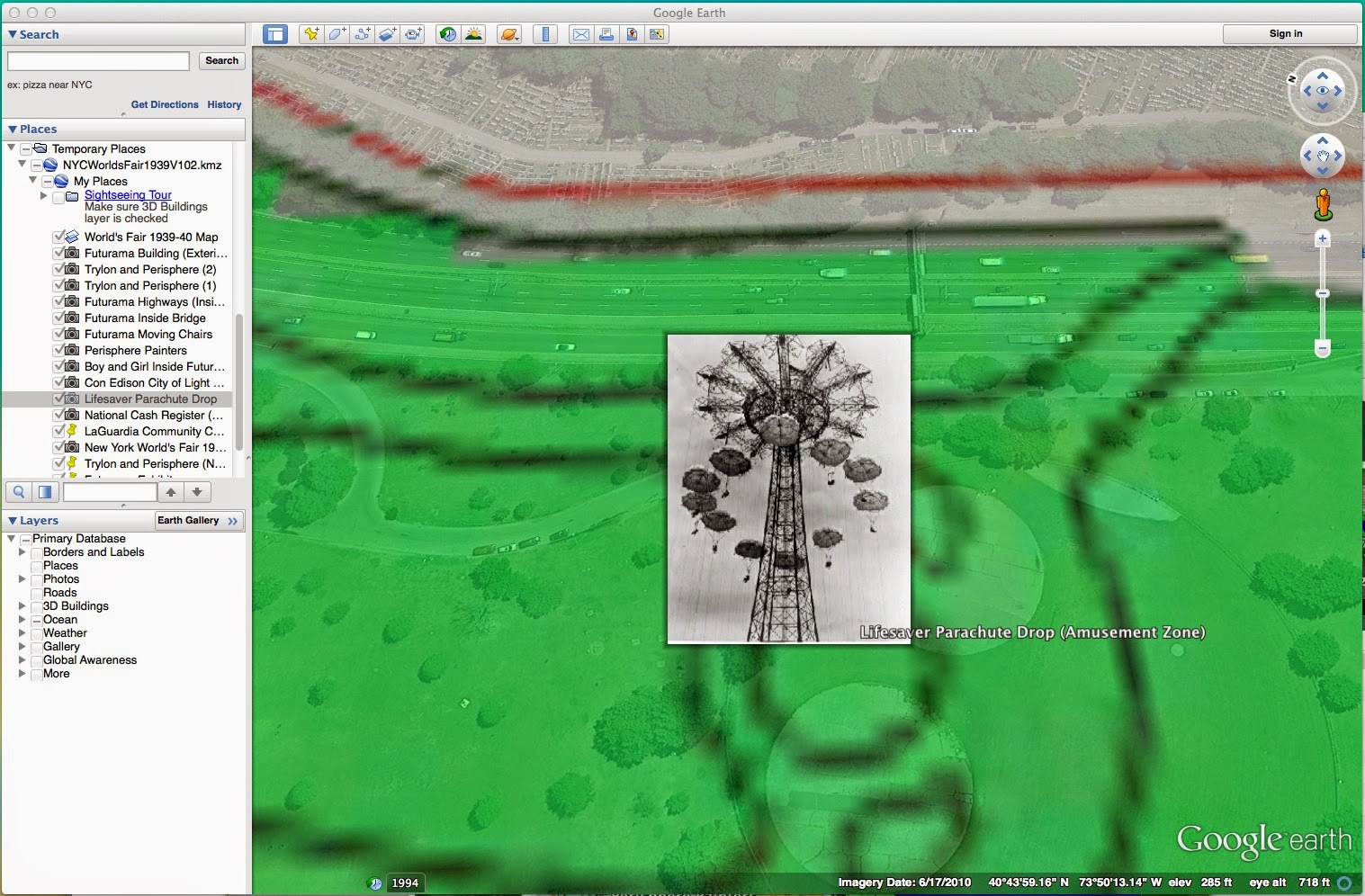Screen dimensions: 1365x896
Task: Collapse Primary Database tree node
Action: pos(12,538)
